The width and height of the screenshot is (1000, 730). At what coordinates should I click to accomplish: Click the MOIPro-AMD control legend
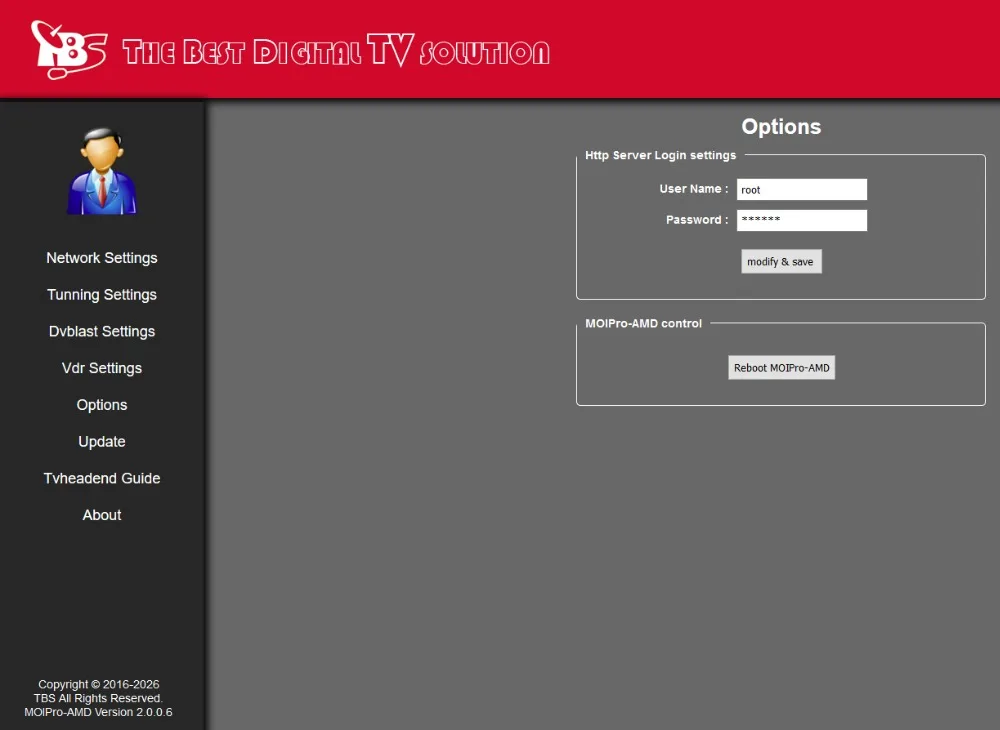tap(643, 323)
